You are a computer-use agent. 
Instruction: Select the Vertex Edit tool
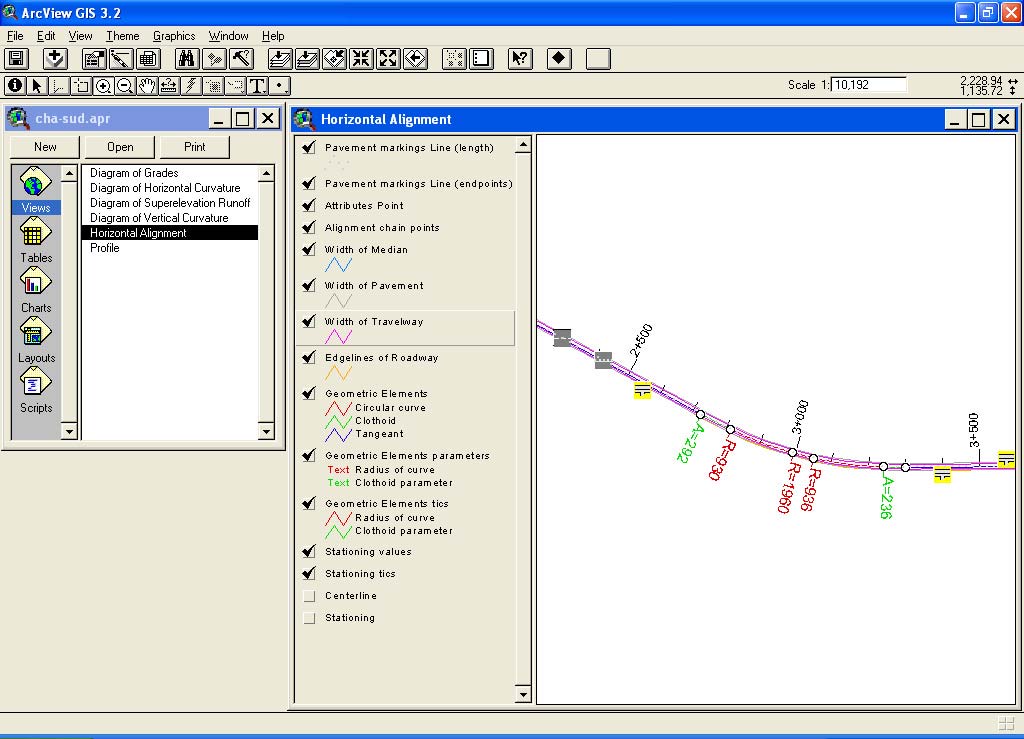click(x=59, y=86)
